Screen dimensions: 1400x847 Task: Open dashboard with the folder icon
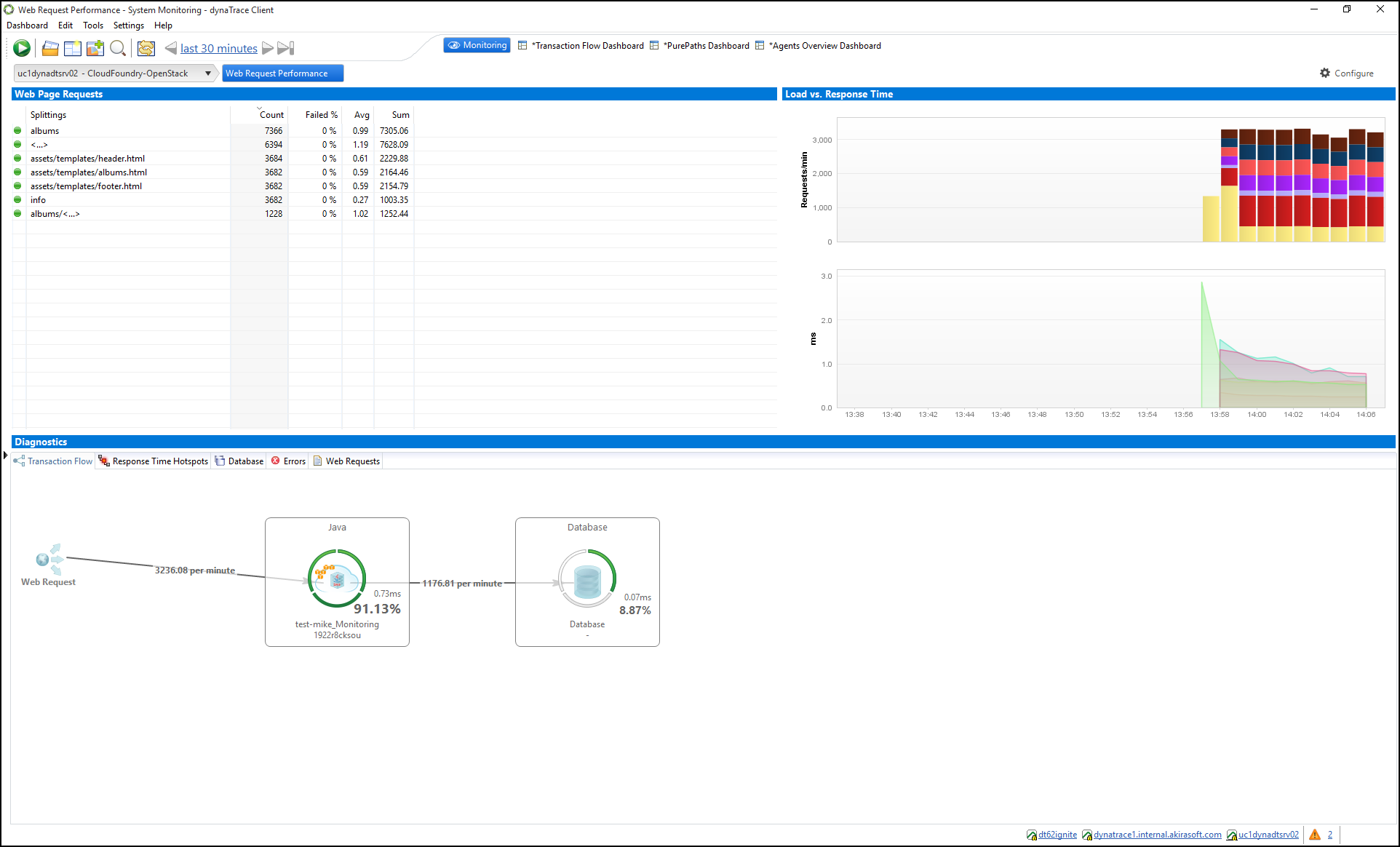pos(50,48)
